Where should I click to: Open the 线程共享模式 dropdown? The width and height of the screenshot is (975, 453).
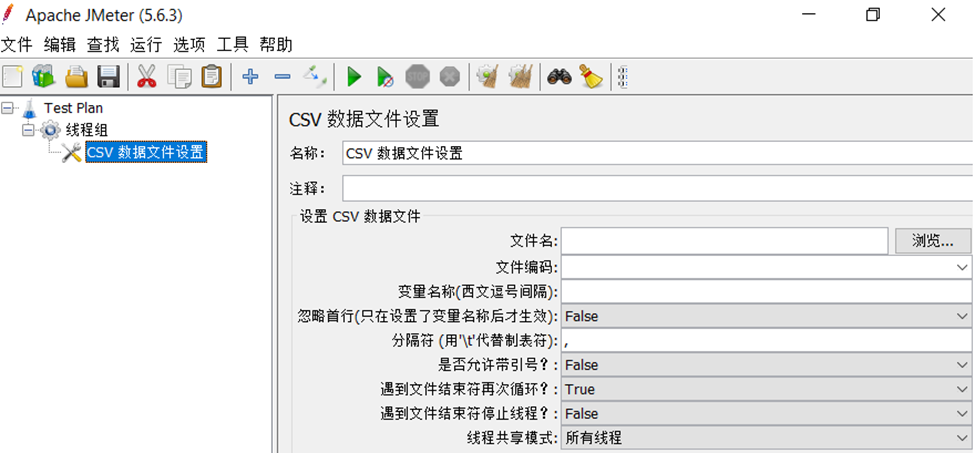click(961, 438)
